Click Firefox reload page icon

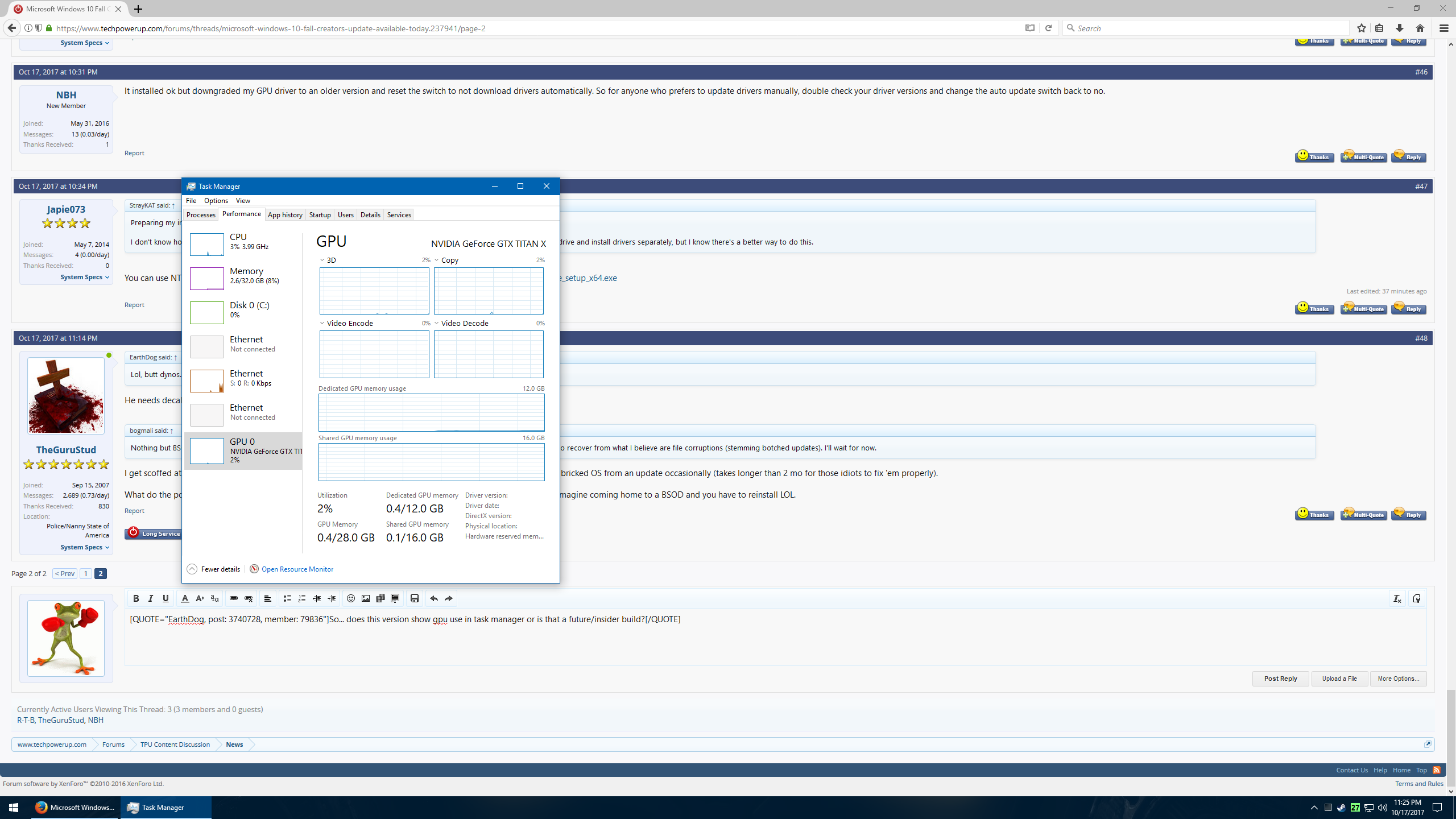point(1048,28)
